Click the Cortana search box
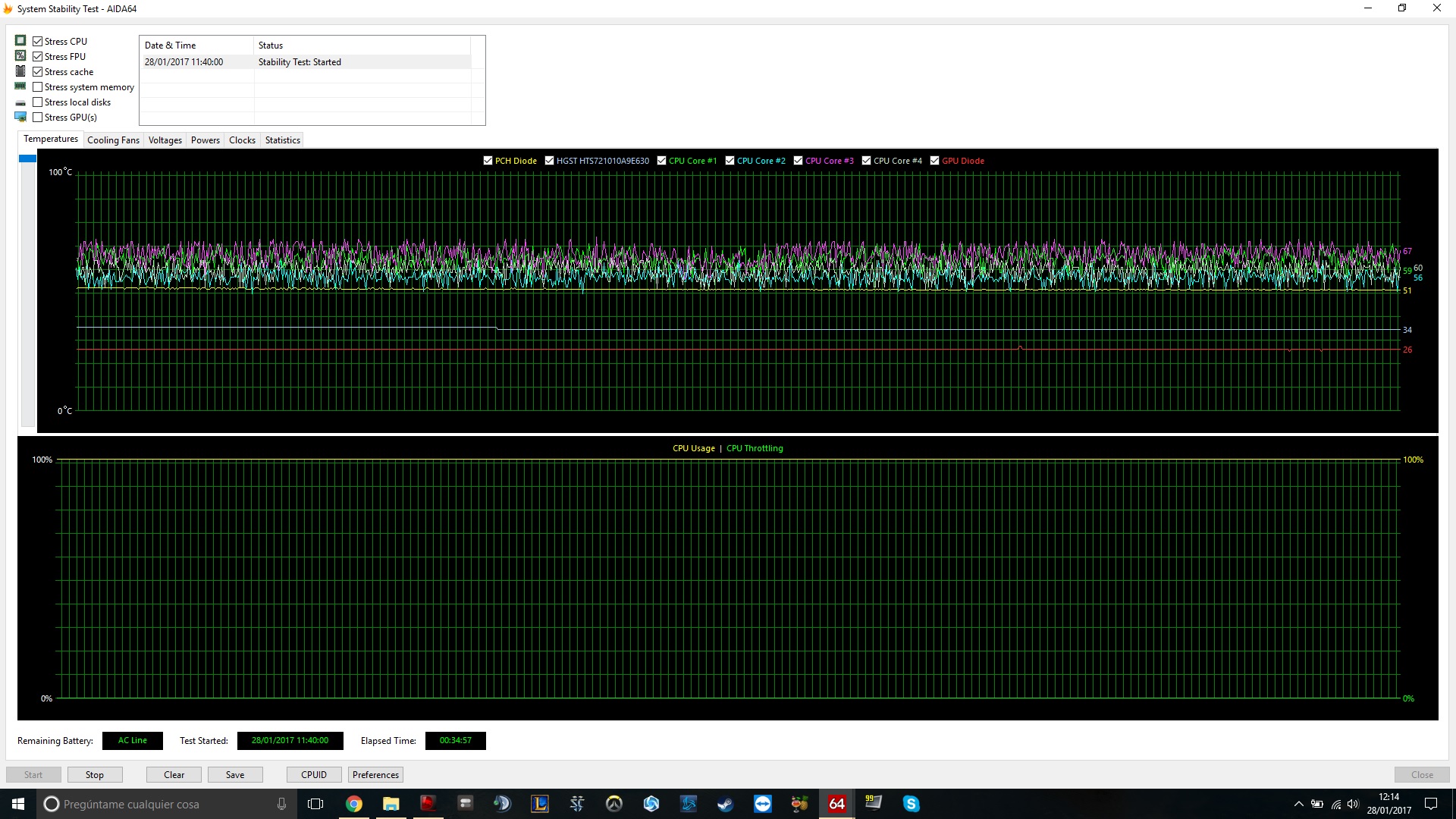 pyautogui.click(x=165, y=804)
